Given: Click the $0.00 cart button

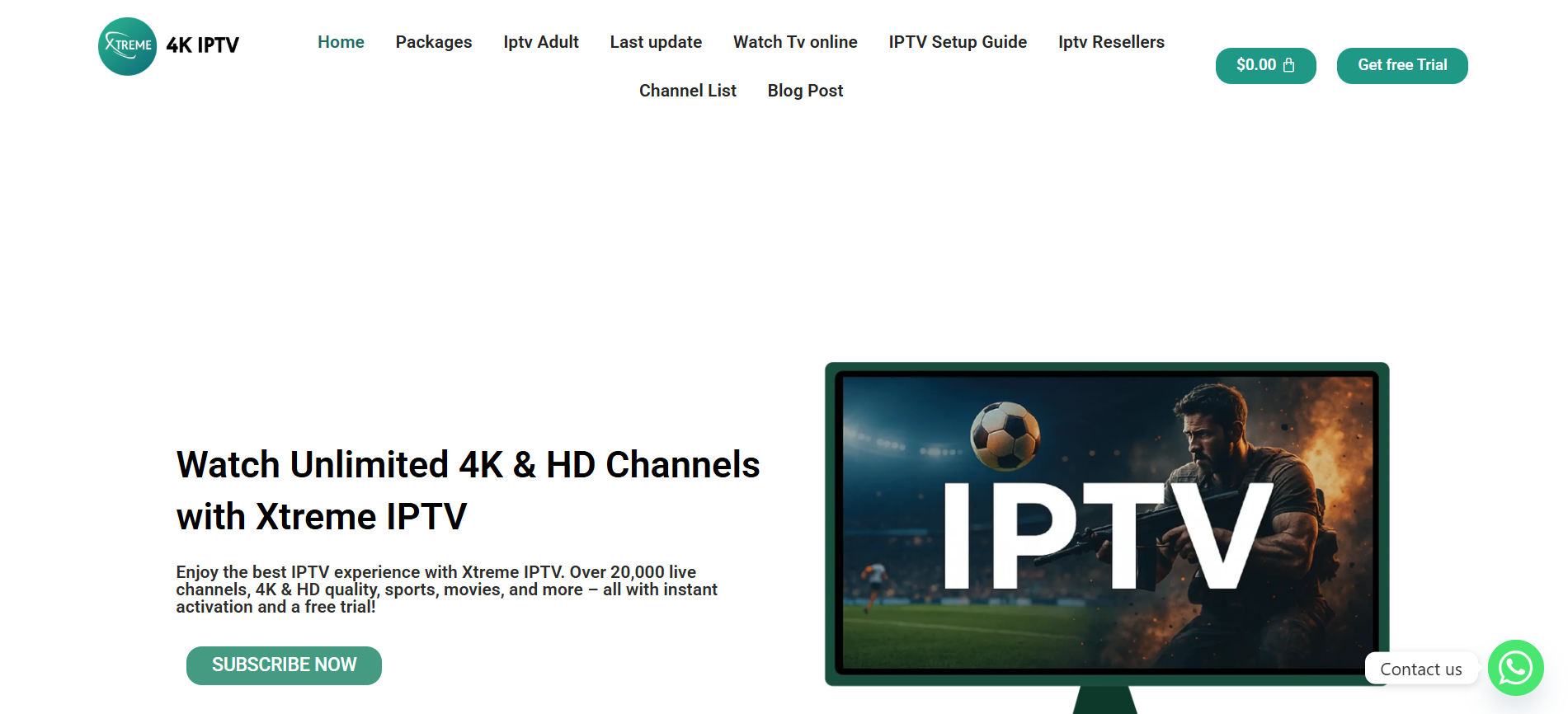Looking at the screenshot, I should coord(1265,65).
